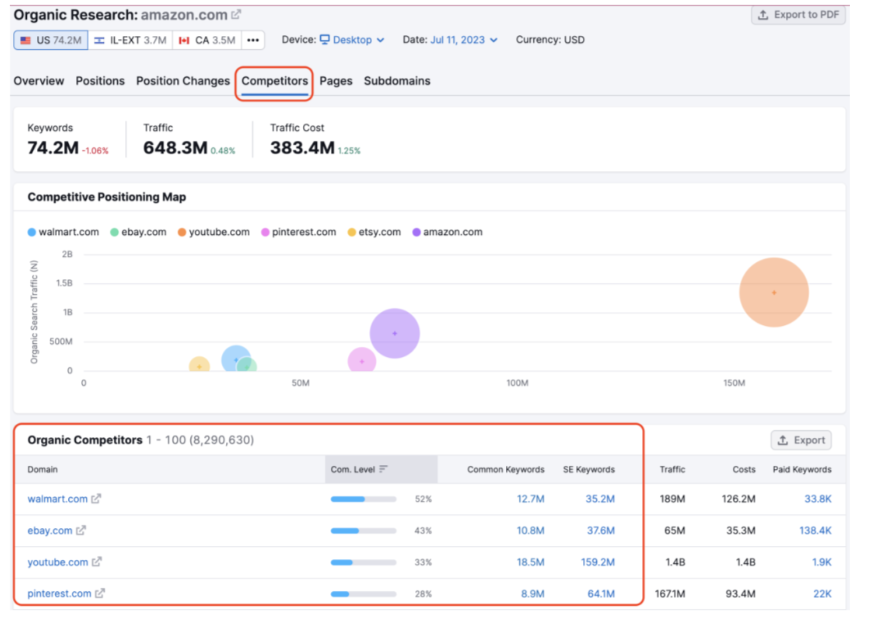Open the youtube.com domain link
The height and width of the screenshot is (620, 871).
[x=58, y=562]
